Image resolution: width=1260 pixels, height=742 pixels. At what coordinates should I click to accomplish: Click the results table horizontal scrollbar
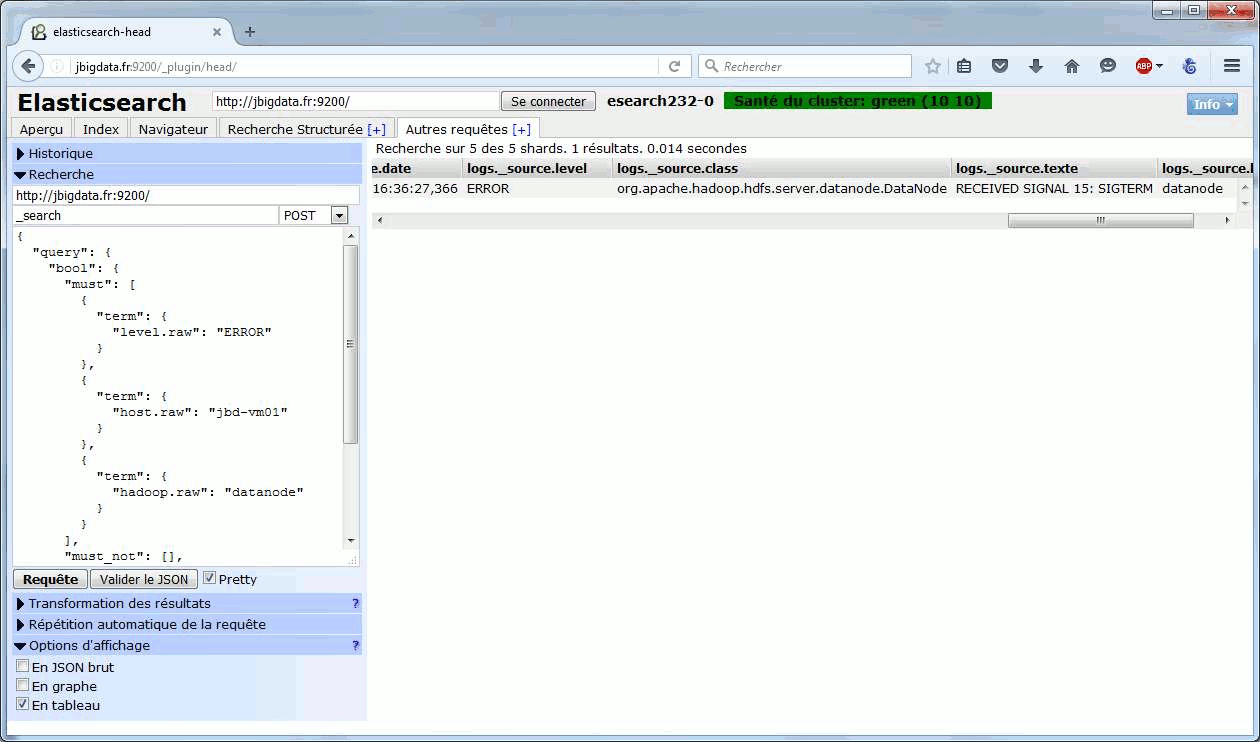click(1100, 220)
